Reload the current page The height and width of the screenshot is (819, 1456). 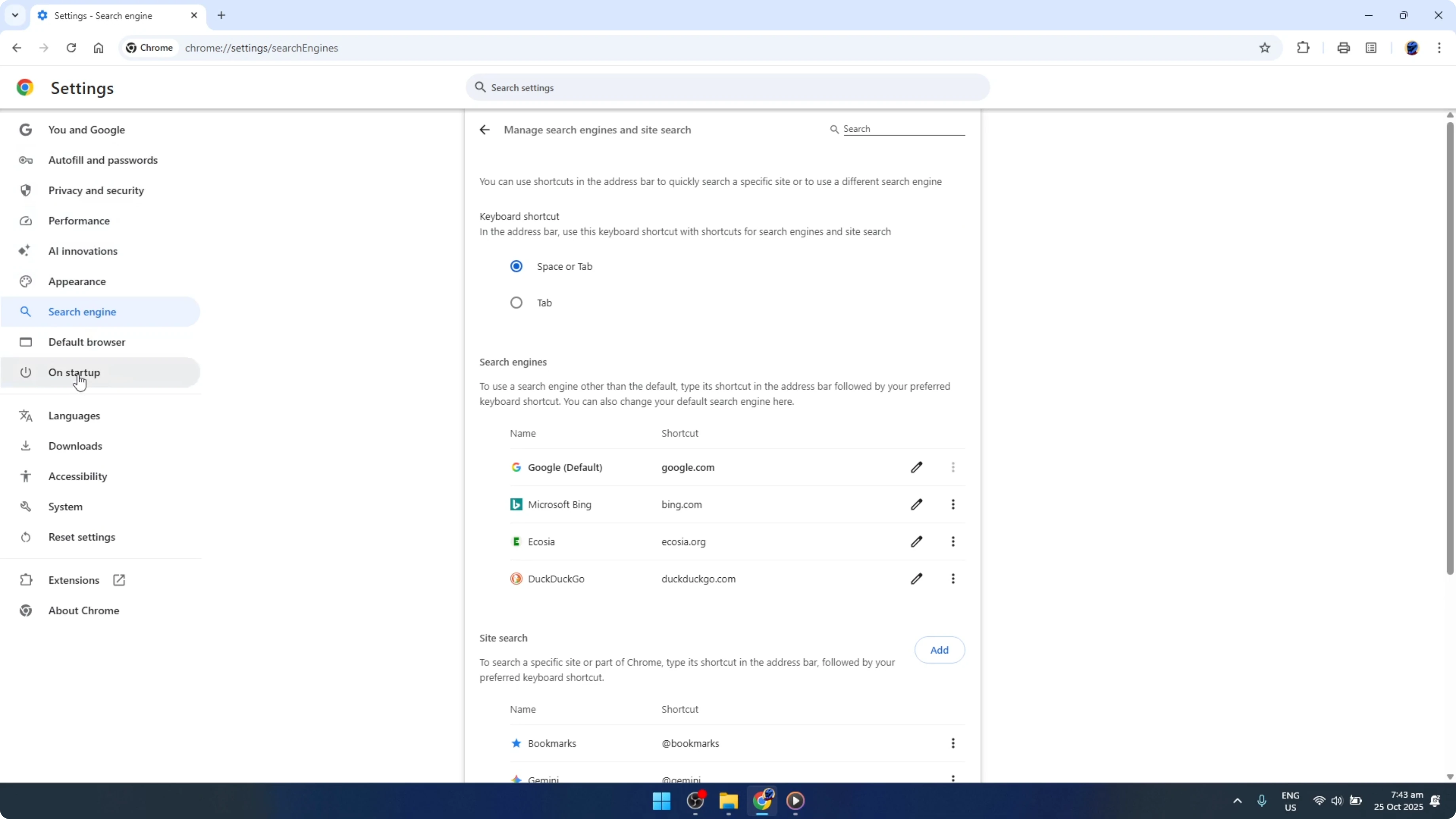click(x=71, y=48)
